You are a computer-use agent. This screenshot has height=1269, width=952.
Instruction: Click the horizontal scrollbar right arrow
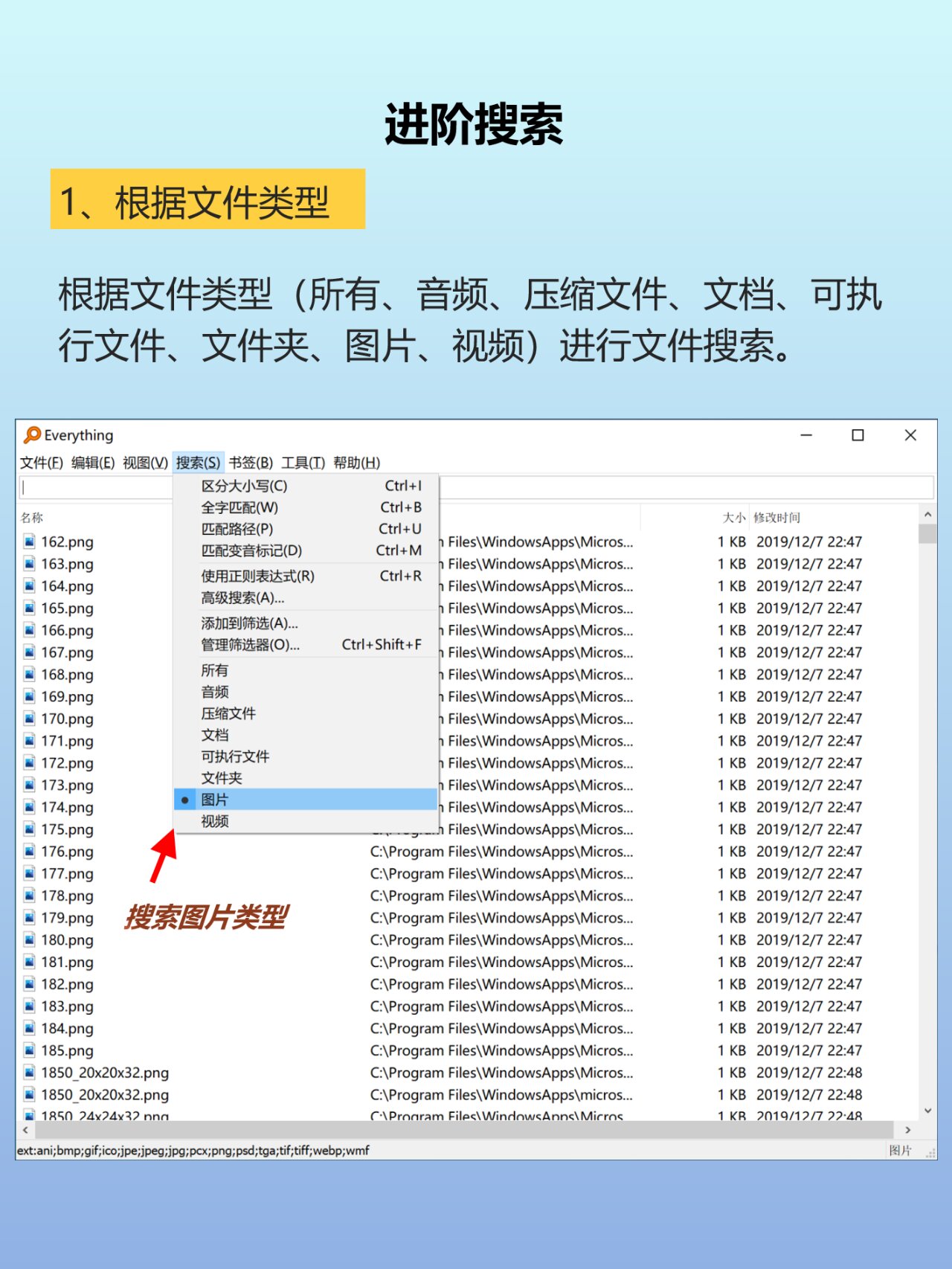pos(907,1130)
